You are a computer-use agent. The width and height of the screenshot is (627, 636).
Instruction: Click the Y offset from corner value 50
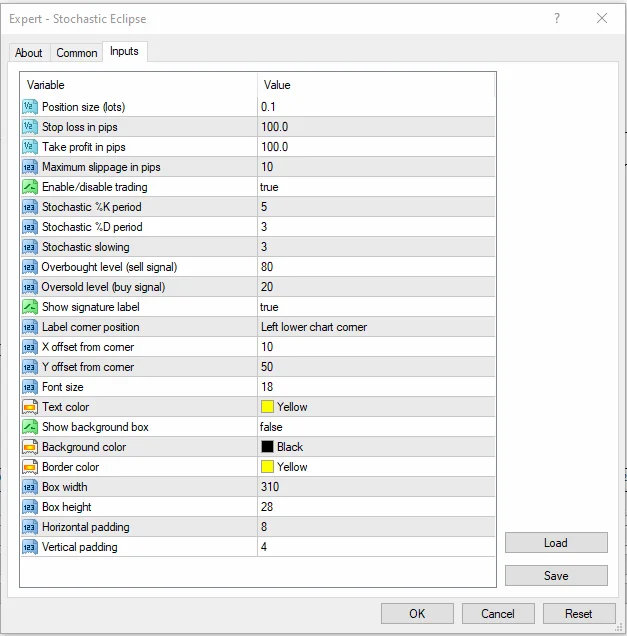(x=376, y=367)
